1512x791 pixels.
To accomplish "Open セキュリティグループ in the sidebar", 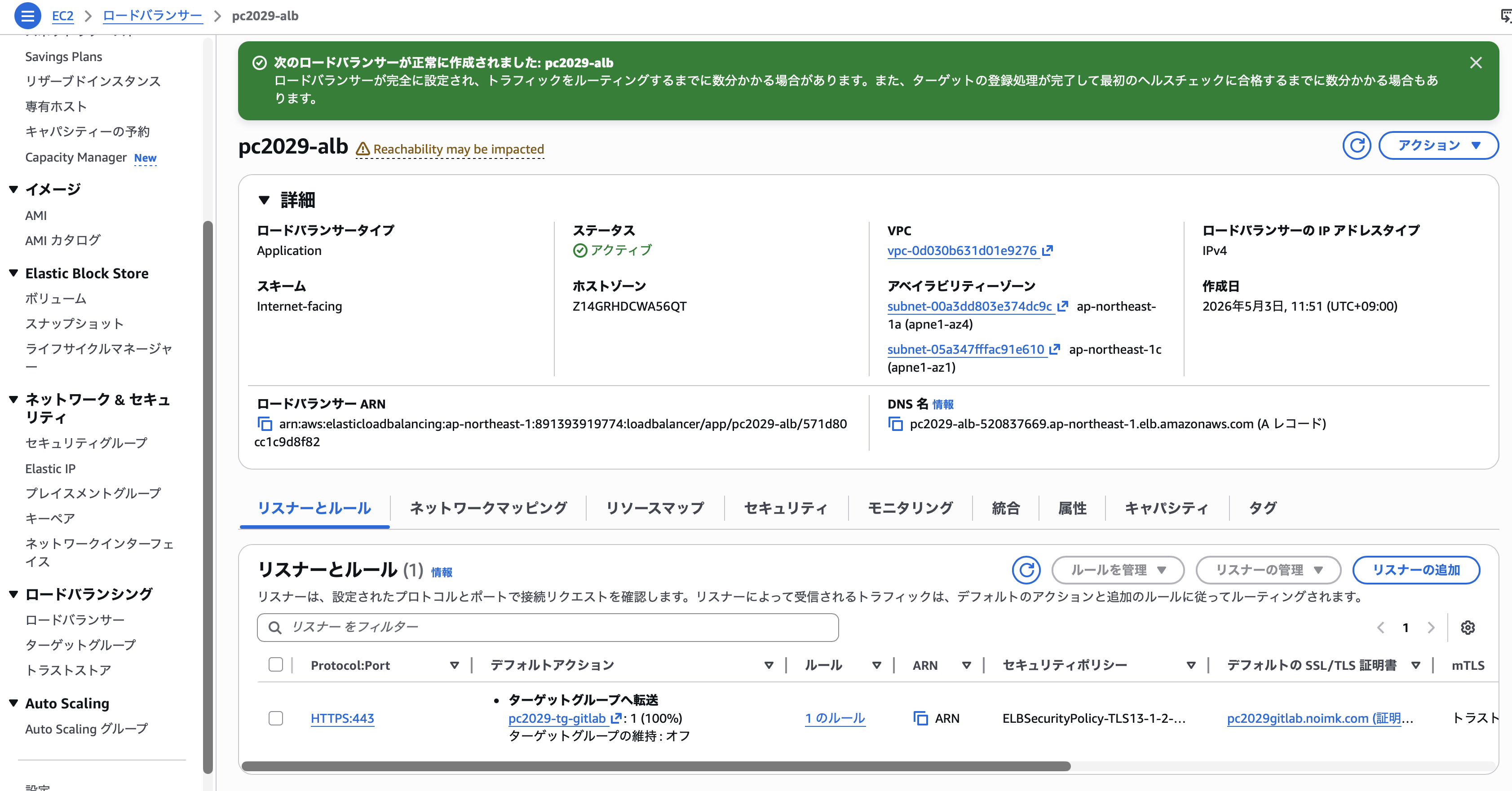I will pyautogui.click(x=86, y=443).
